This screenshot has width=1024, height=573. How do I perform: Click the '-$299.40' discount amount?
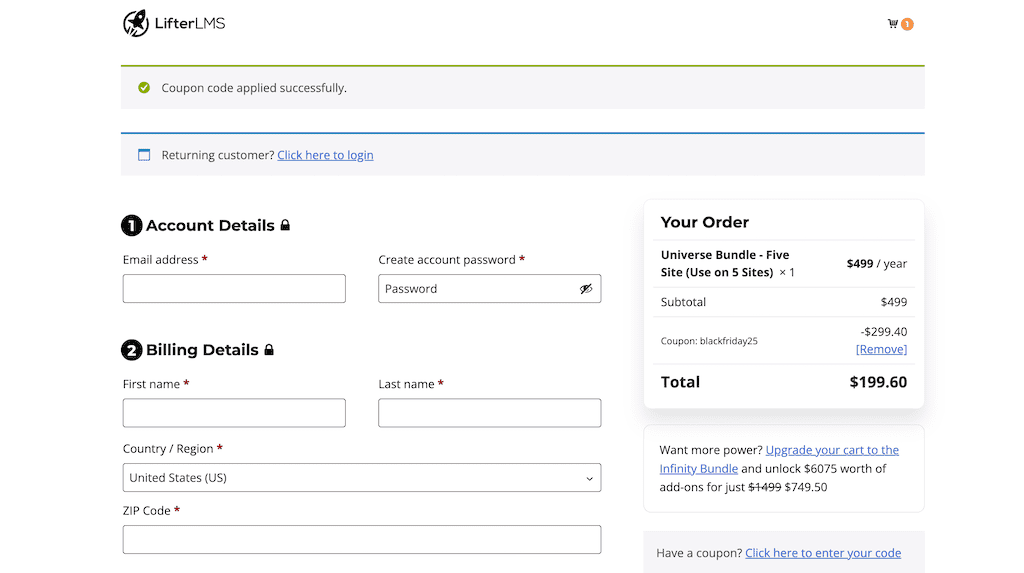(x=884, y=332)
